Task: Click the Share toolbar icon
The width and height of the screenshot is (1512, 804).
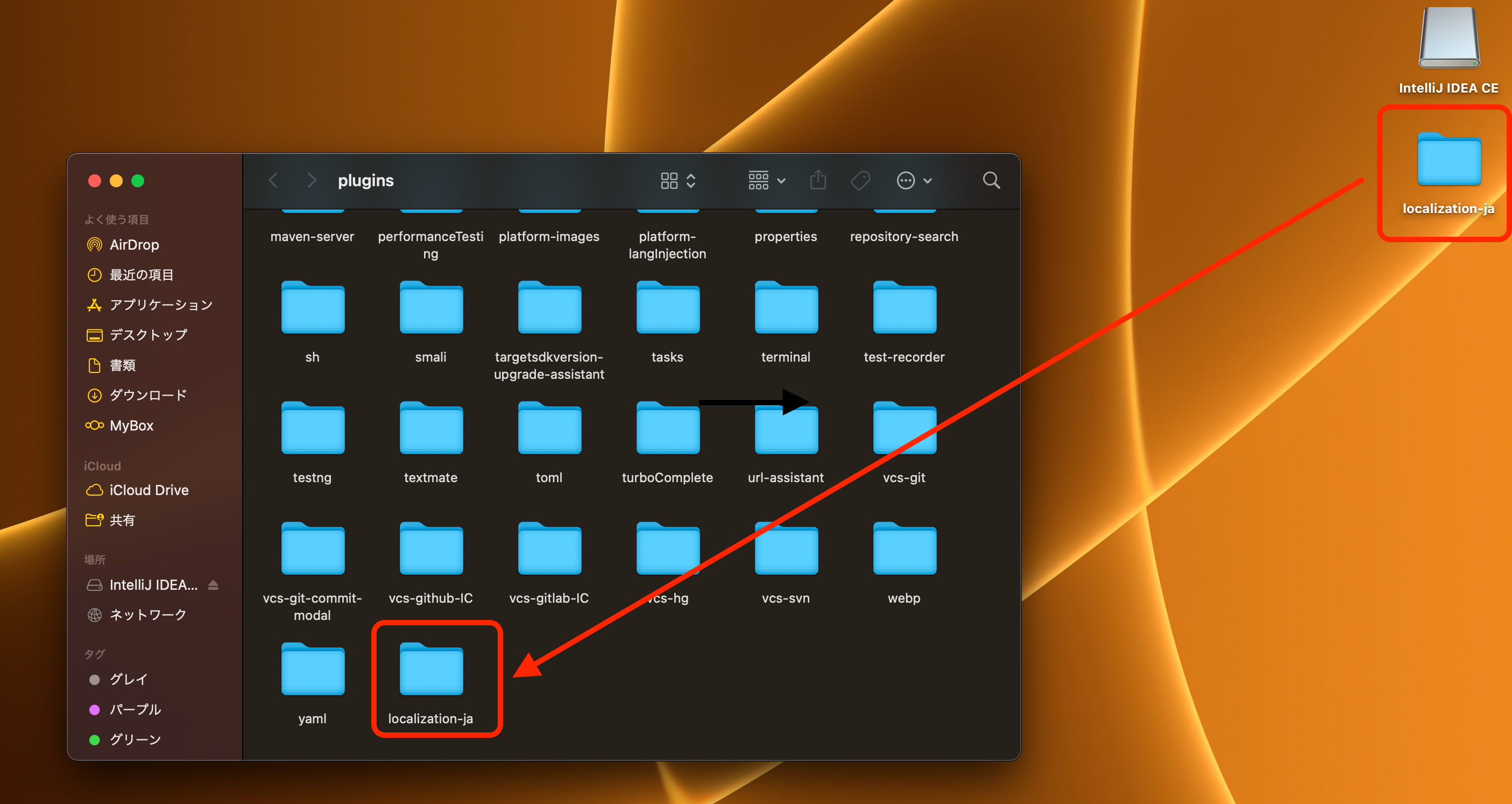Action: tap(818, 180)
